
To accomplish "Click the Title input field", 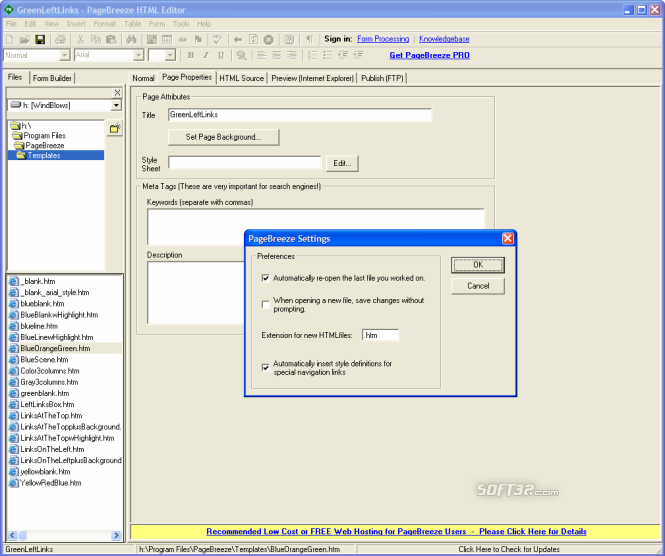I will [x=300, y=115].
